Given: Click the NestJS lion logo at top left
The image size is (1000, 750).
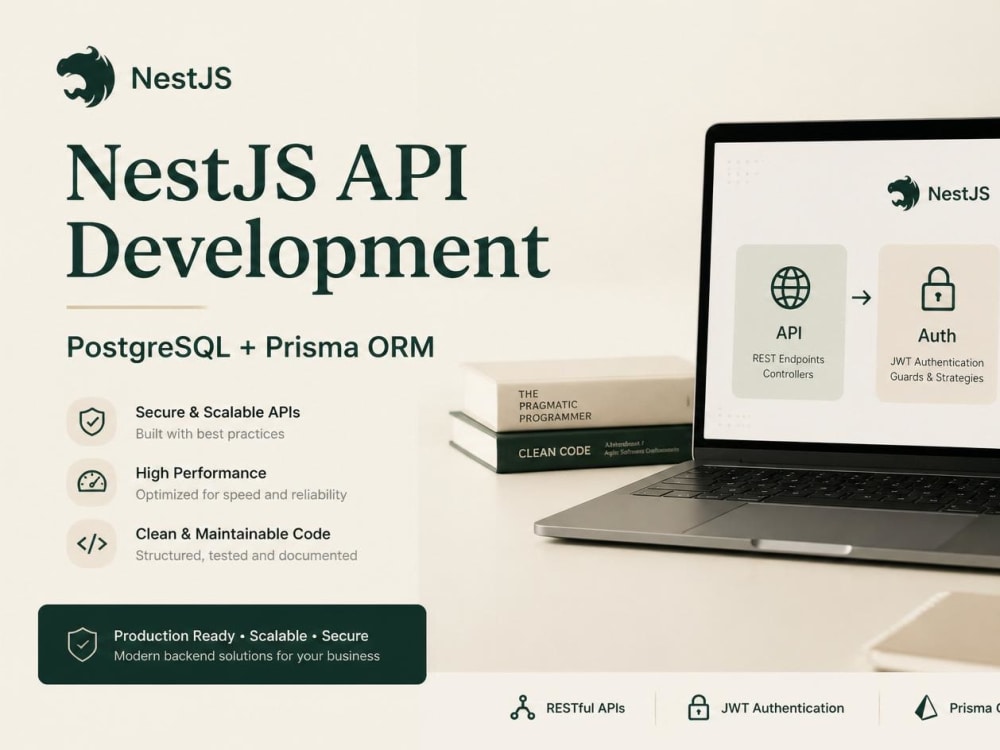Looking at the screenshot, I should click(85, 77).
